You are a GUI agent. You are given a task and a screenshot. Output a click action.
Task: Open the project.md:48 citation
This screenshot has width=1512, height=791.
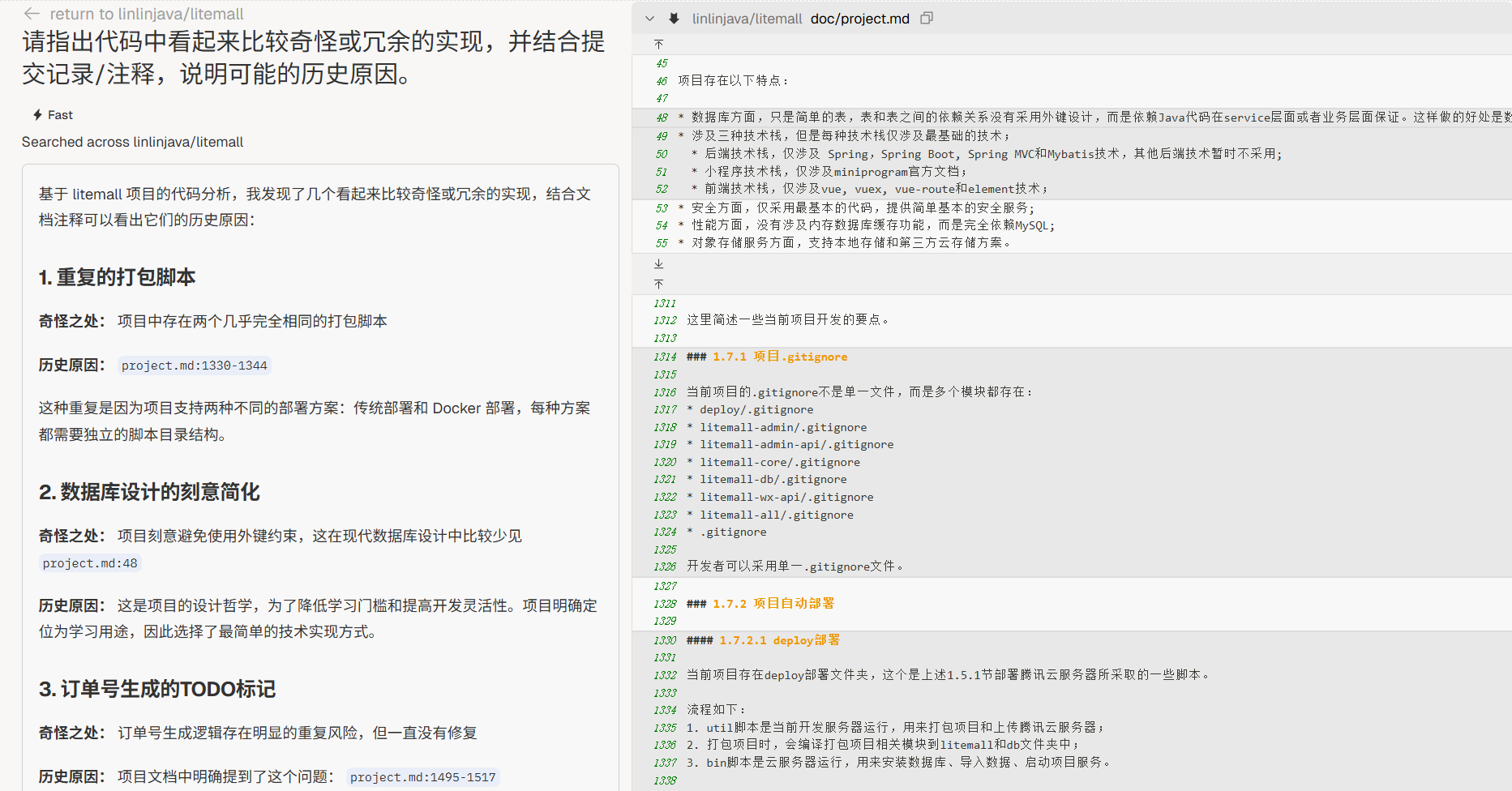(x=90, y=563)
